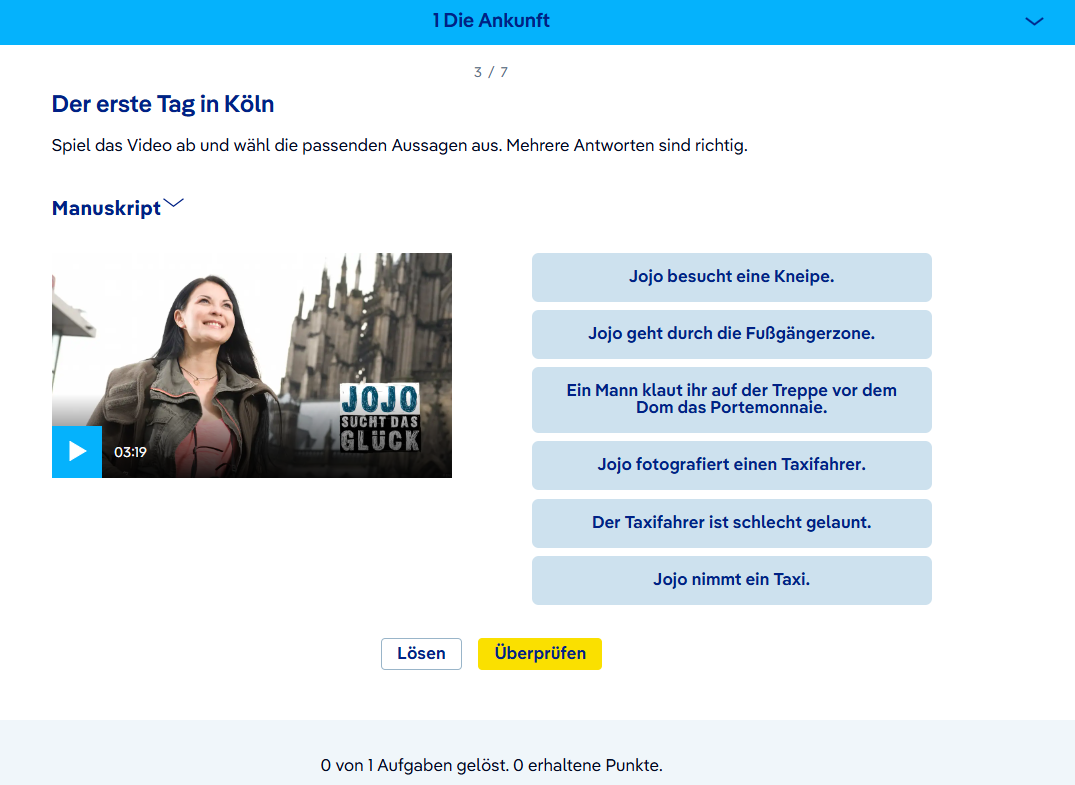
Task: Open the video thumbnail of Jojo
Action: click(x=252, y=365)
